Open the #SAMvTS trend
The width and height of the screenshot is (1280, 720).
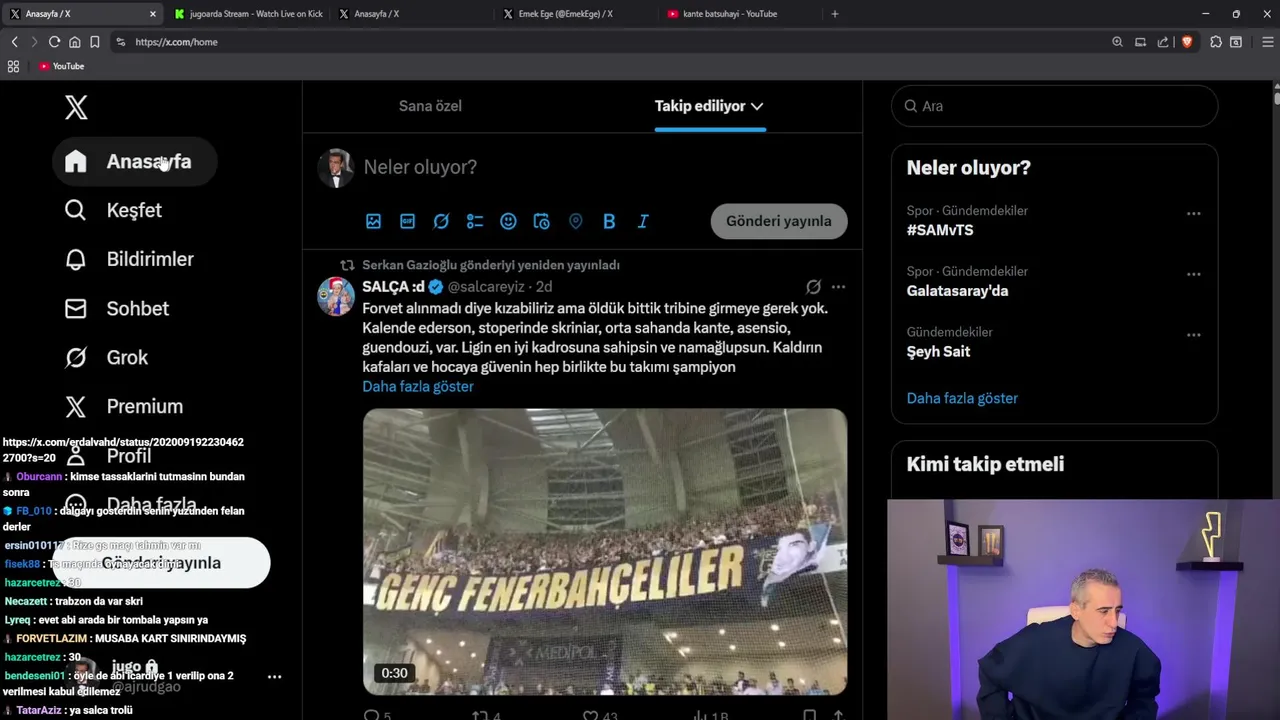pos(940,230)
